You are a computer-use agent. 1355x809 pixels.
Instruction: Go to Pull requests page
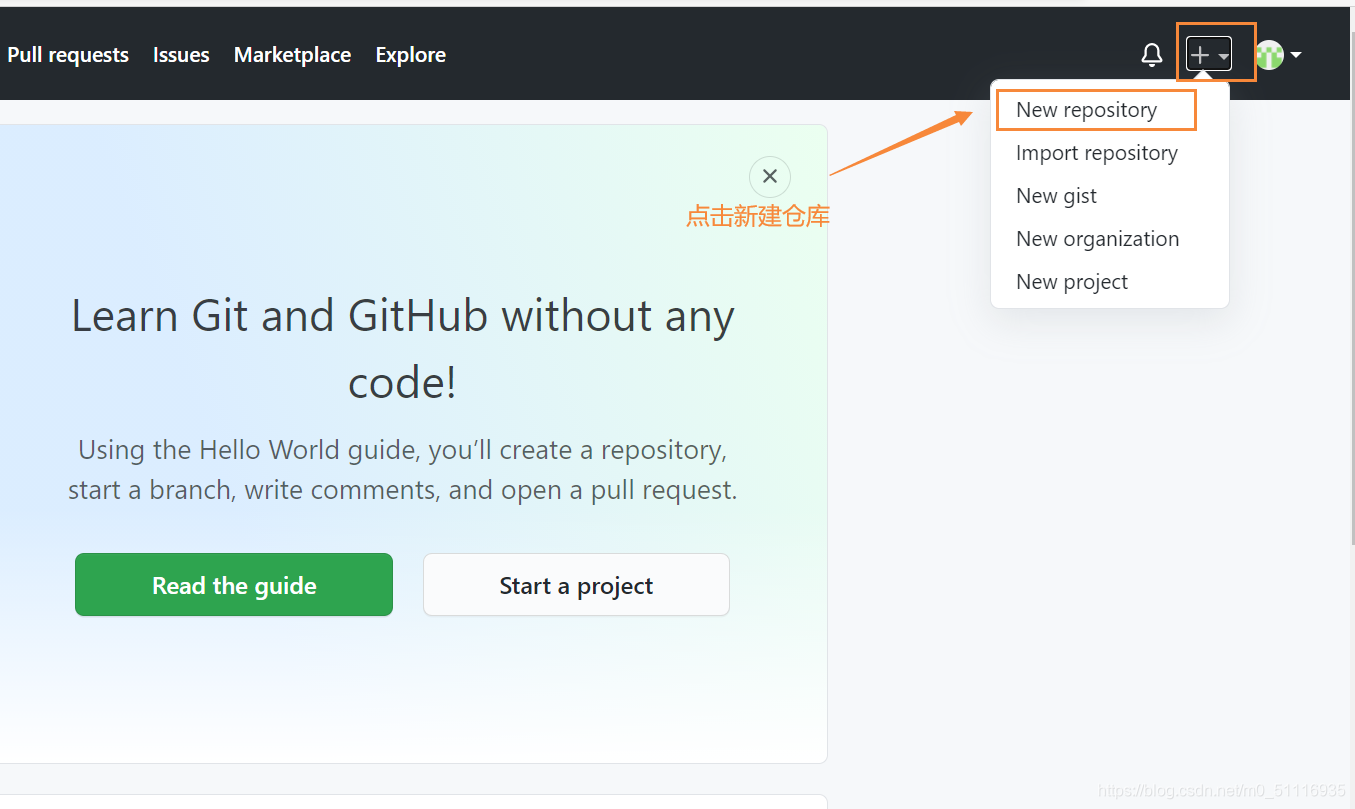click(68, 55)
